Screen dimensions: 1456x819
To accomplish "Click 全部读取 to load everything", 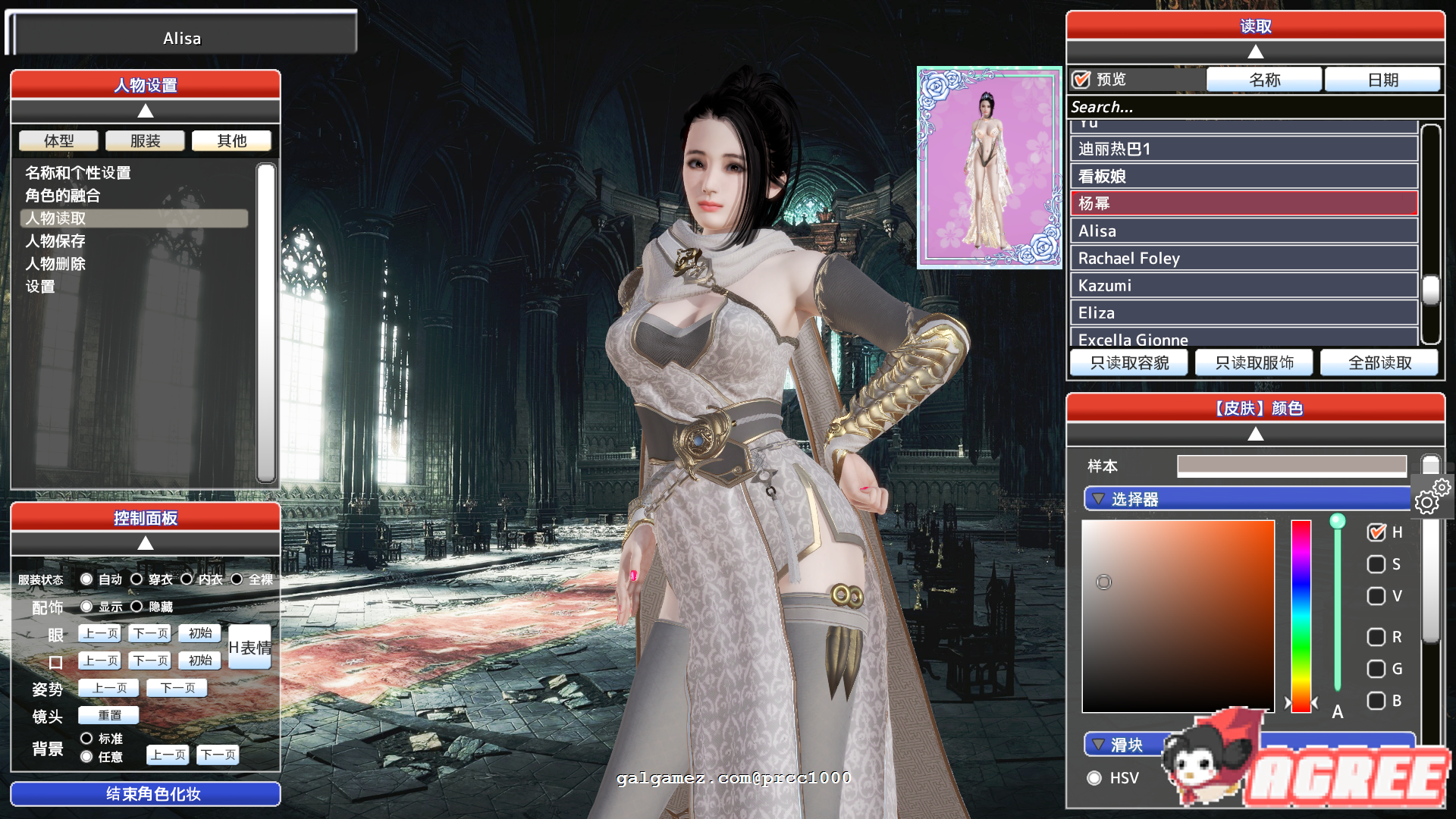I will 1379,362.
